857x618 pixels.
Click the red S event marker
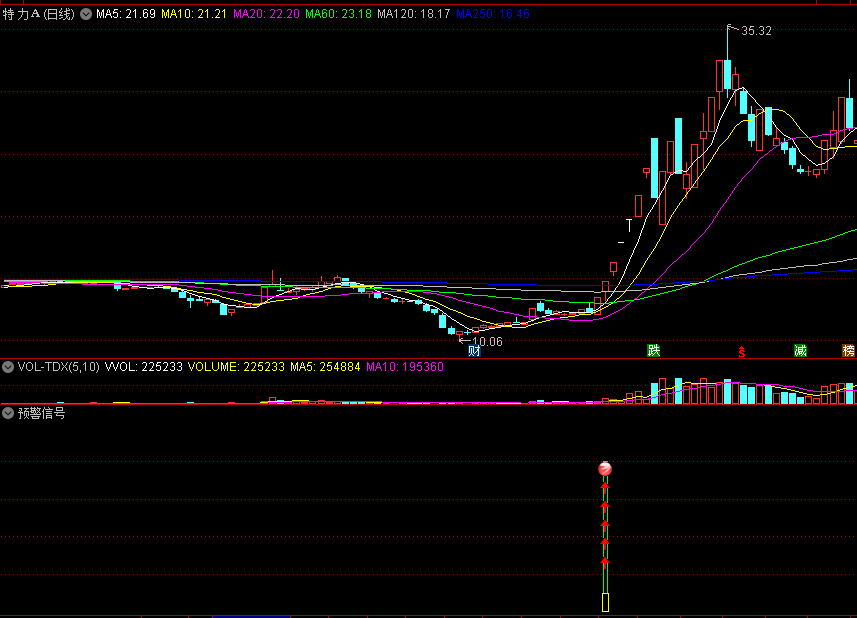[742, 352]
